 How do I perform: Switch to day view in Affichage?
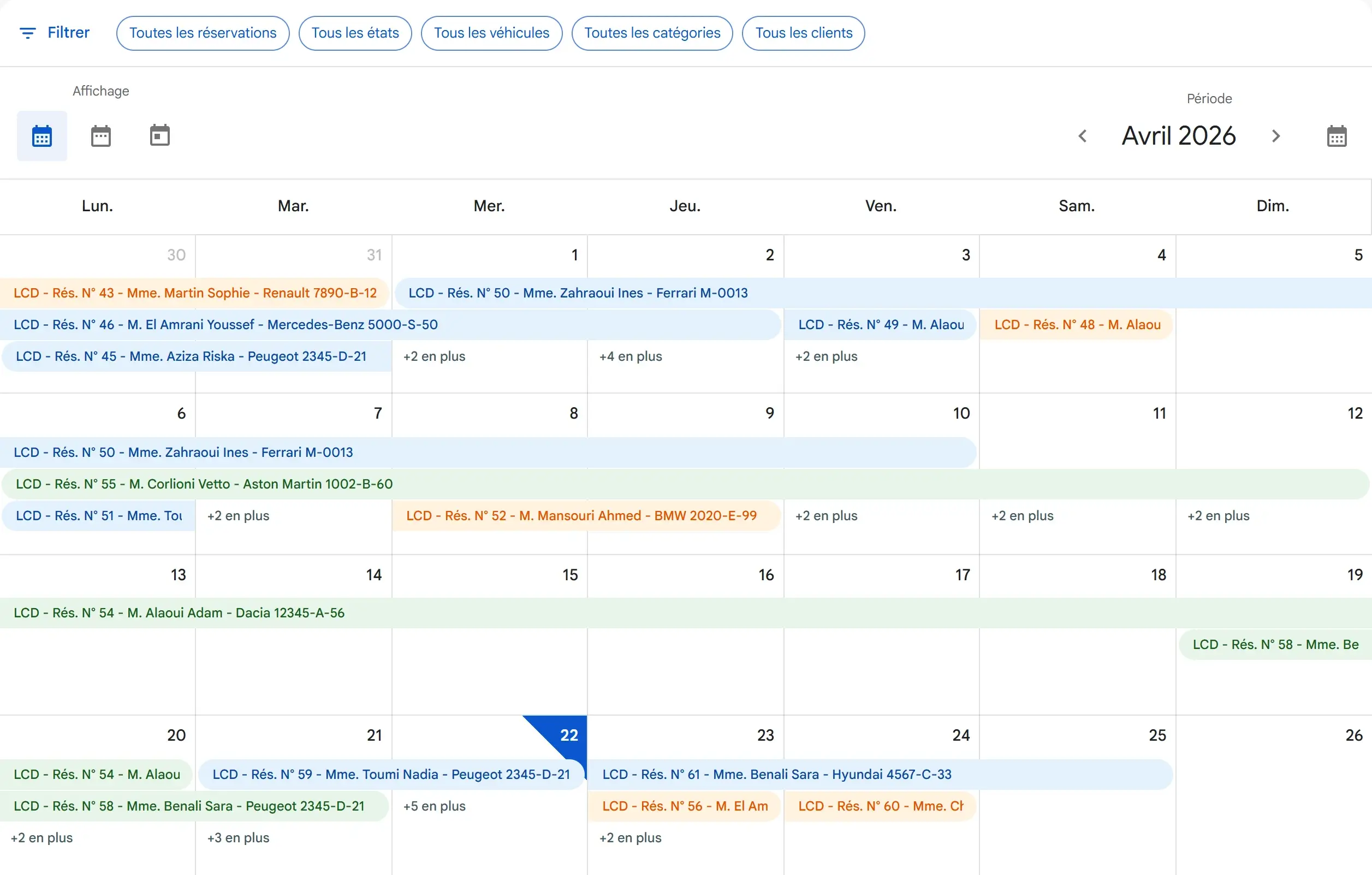point(159,135)
